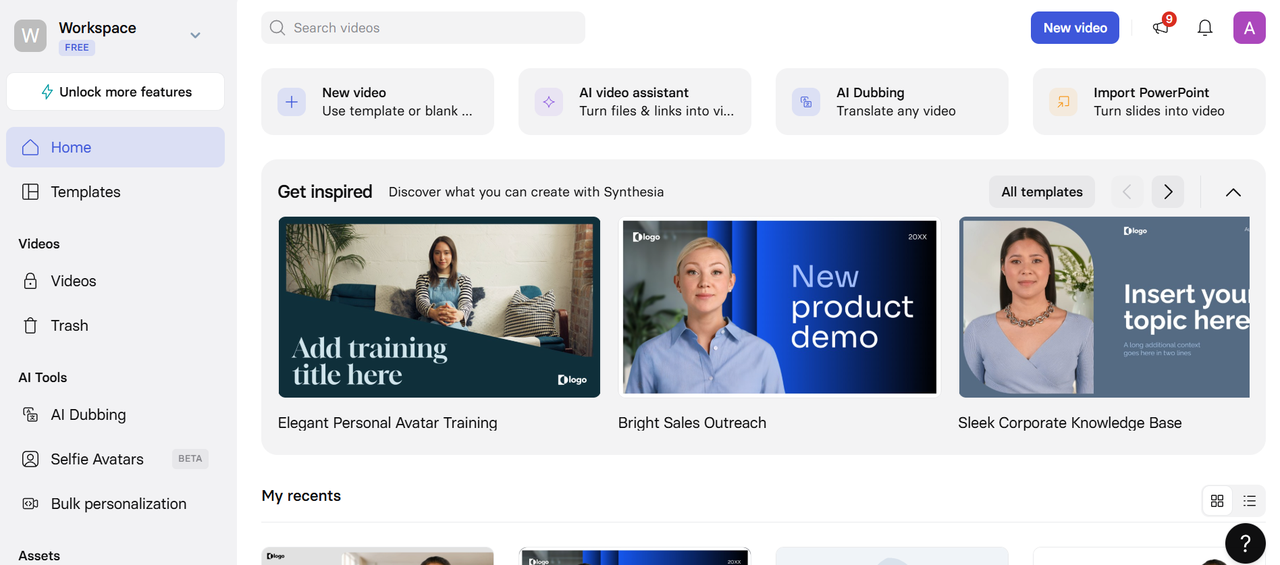Click the magnifying glass search icon
The height and width of the screenshot is (565, 1280).
pyautogui.click(x=278, y=28)
